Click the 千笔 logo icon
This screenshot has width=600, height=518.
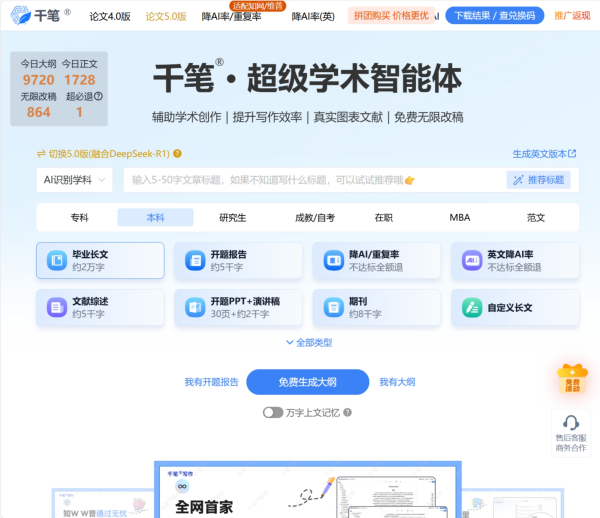coord(21,15)
